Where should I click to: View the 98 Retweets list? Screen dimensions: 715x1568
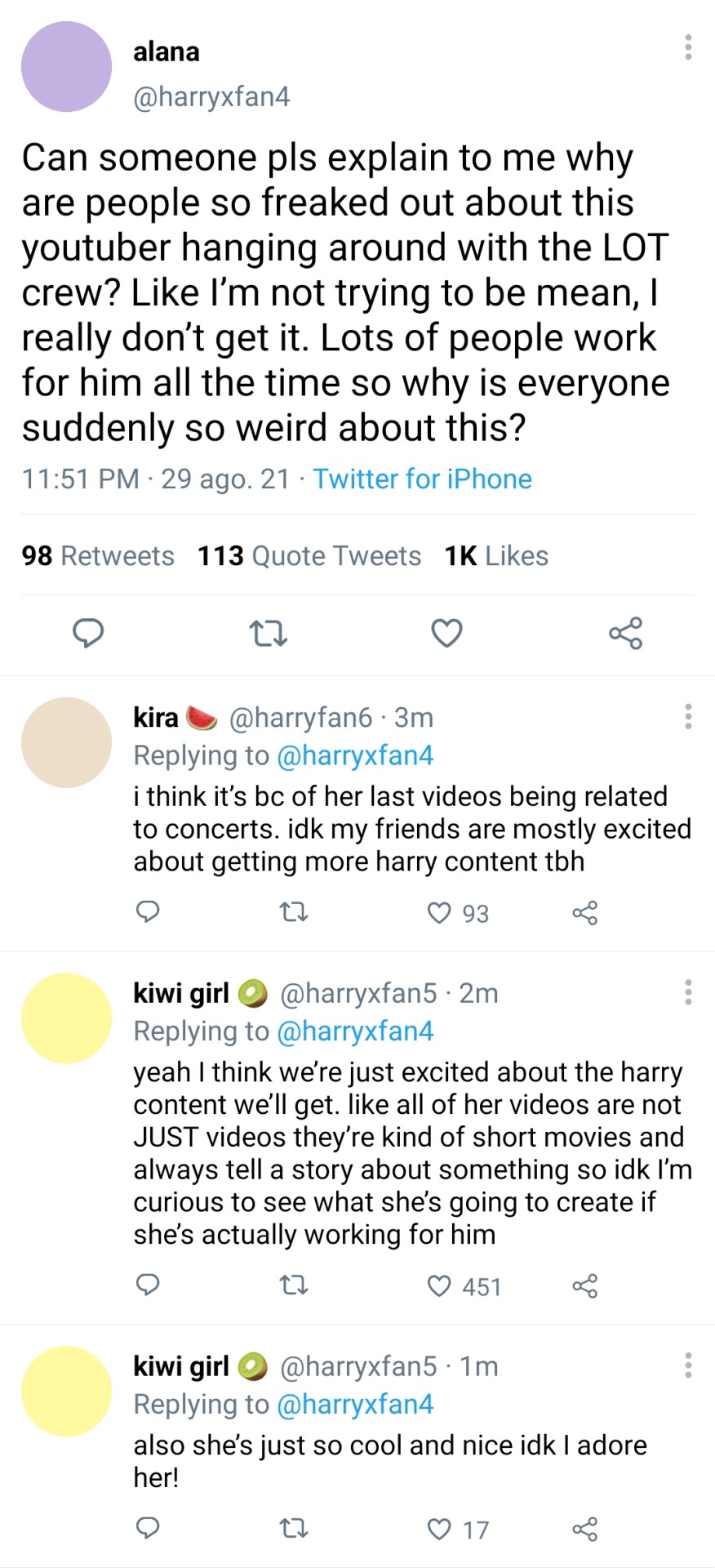point(98,556)
